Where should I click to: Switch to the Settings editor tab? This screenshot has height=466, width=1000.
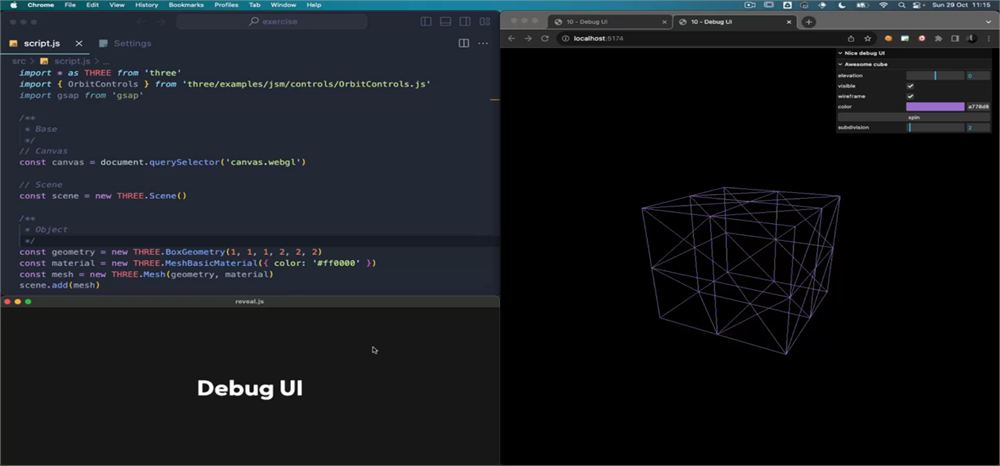coord(126,43)
